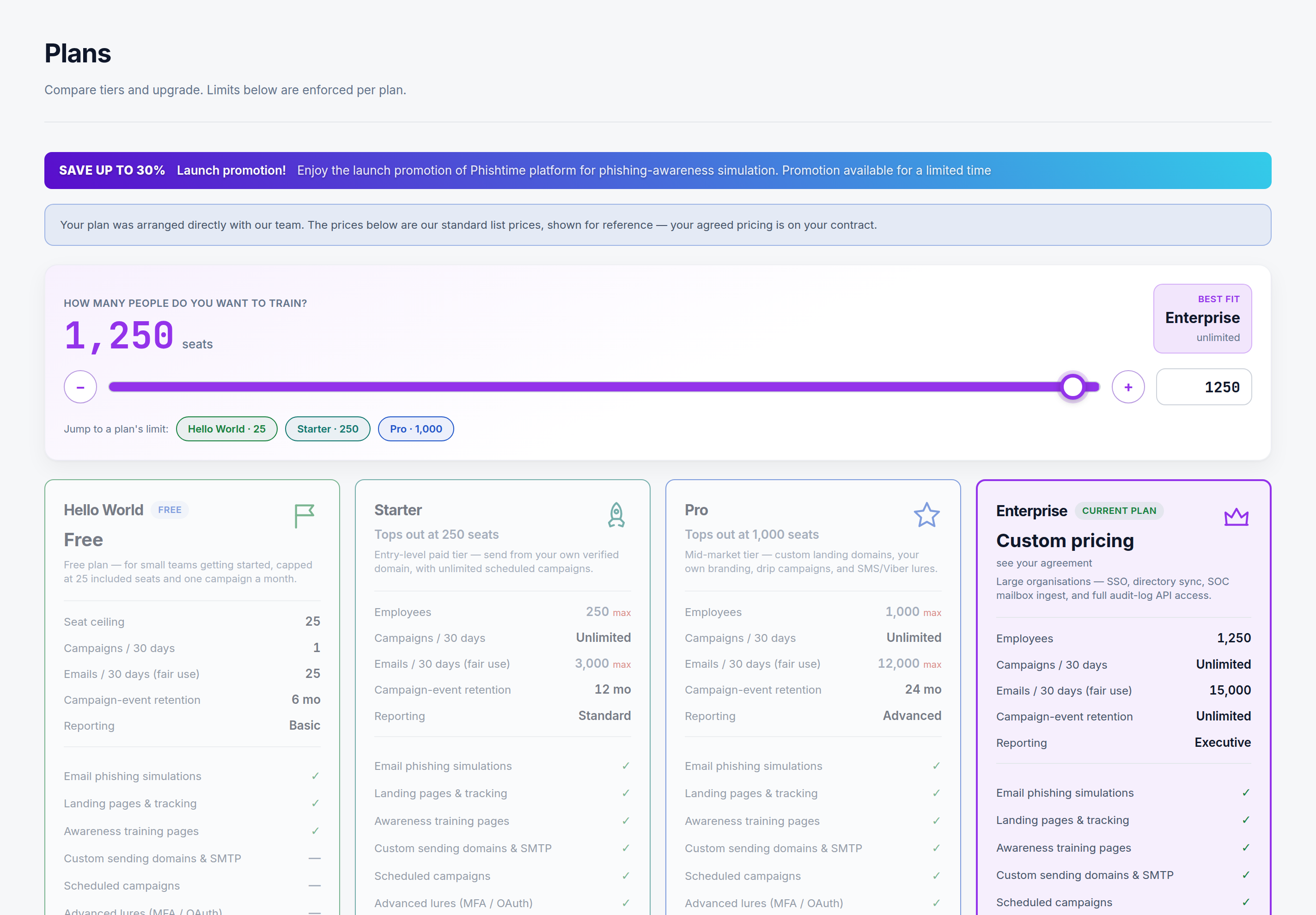Click Pro Landing pages & tracking checkmark

(937, 793)
